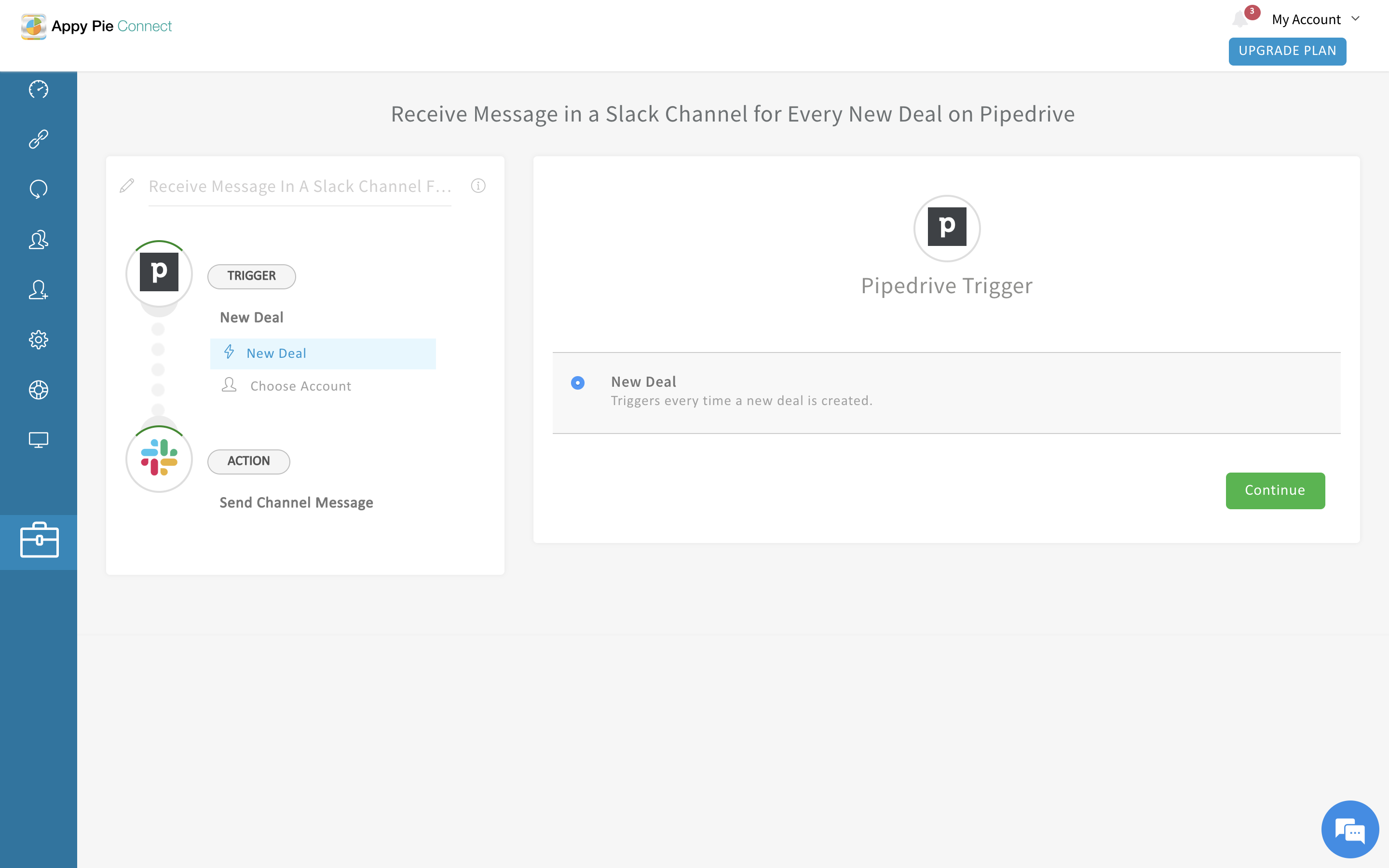1389x868 pixels.
Task: Click the lifebuoy support icon in sidebar
Action: [39, 390]
